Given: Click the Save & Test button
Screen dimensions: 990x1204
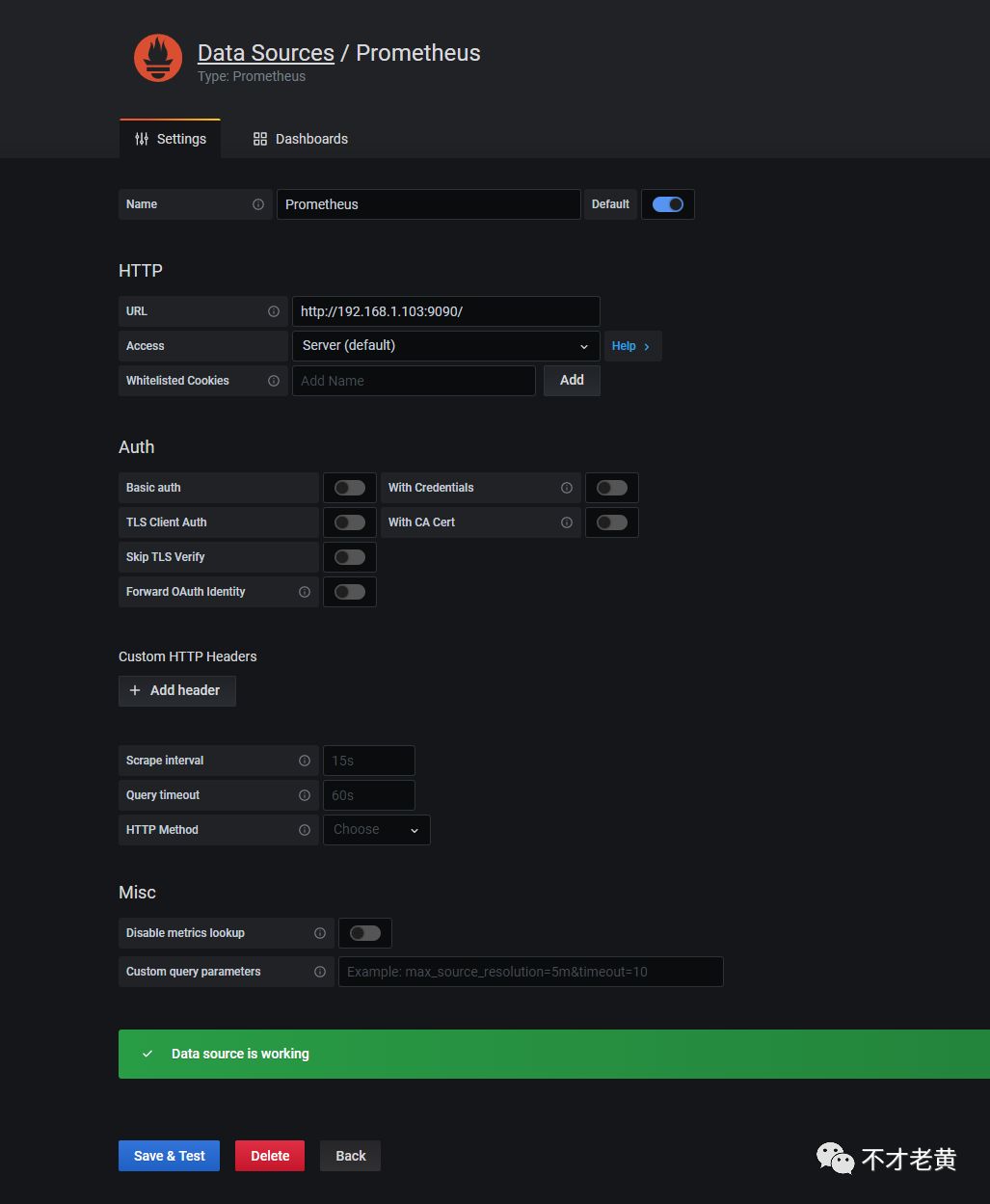Looking at the screenshot, I should 170,1156.
